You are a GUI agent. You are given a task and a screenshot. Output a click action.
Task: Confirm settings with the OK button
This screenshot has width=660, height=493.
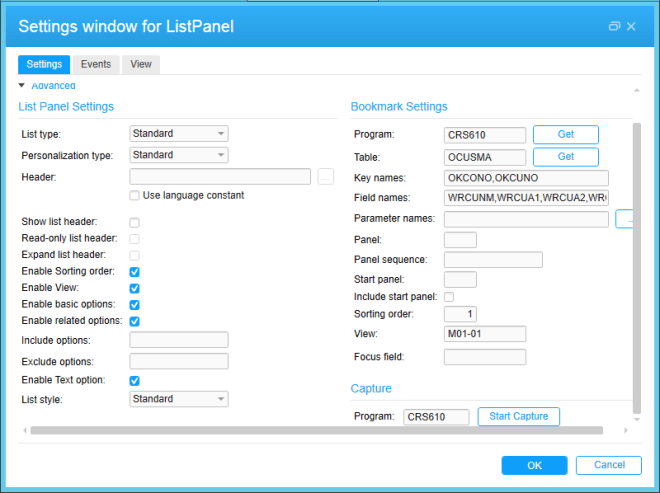tap(534, 465)
